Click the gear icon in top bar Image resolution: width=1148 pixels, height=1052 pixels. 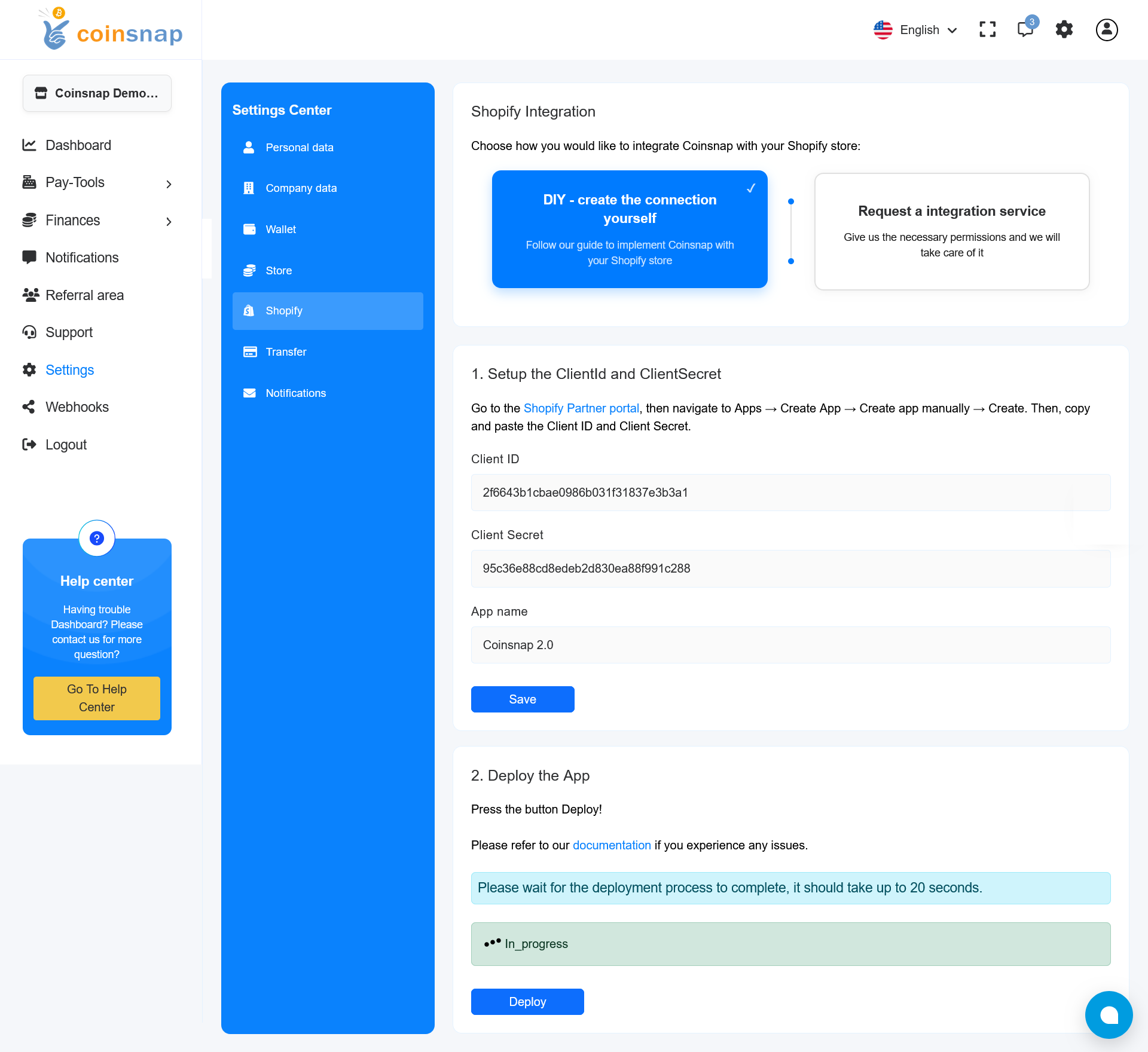[1064, 29]
